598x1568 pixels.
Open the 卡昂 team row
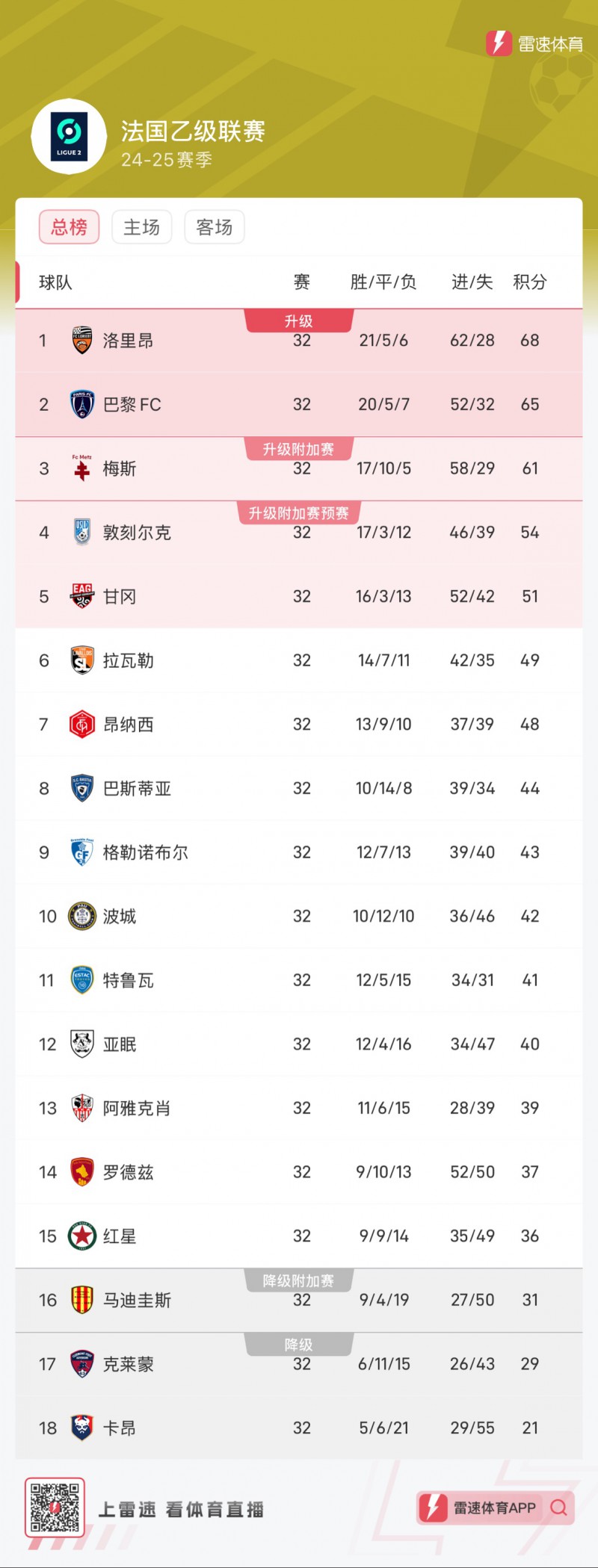(299, 1428)
